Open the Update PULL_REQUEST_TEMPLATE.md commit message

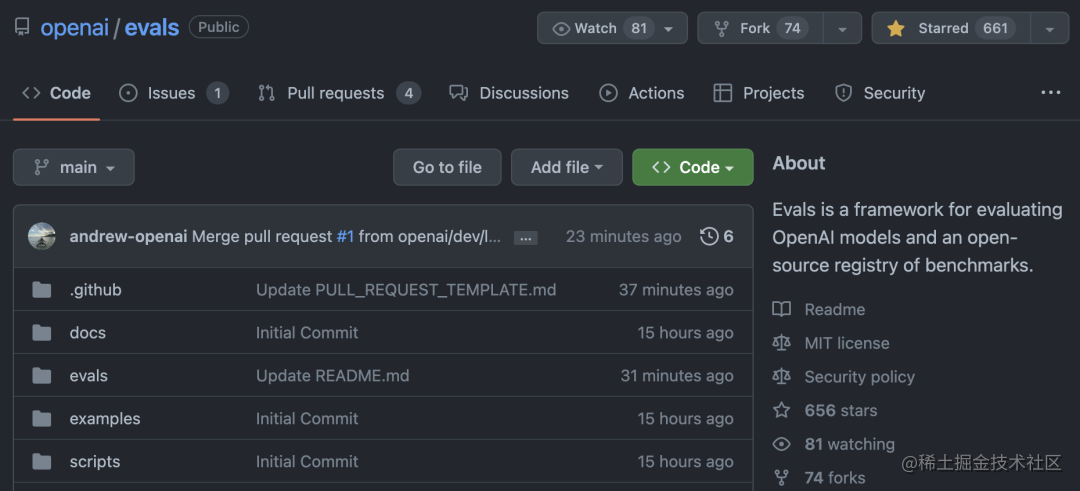406,290
